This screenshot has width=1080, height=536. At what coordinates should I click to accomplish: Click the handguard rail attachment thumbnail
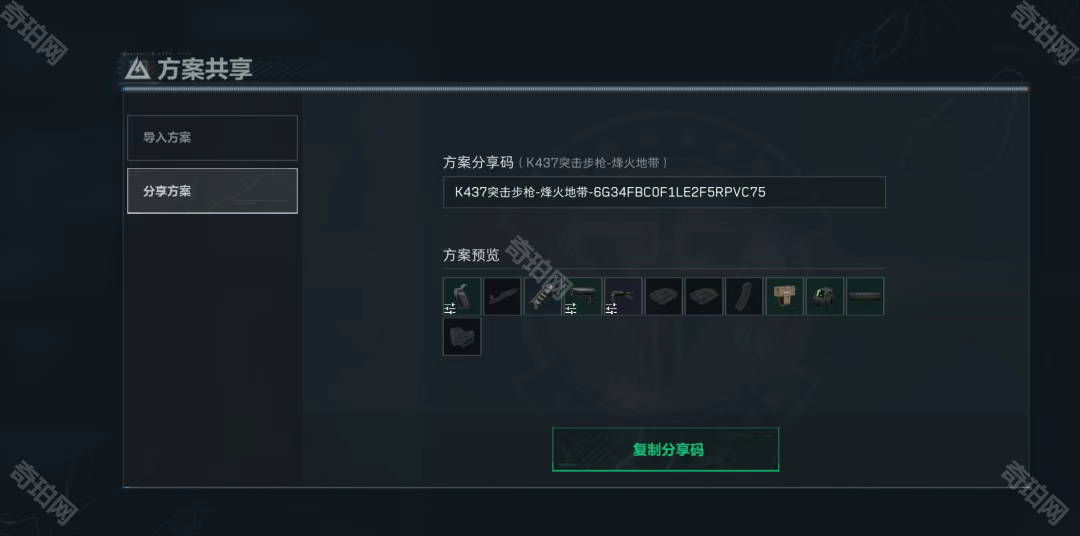click(x=502, y=296)
